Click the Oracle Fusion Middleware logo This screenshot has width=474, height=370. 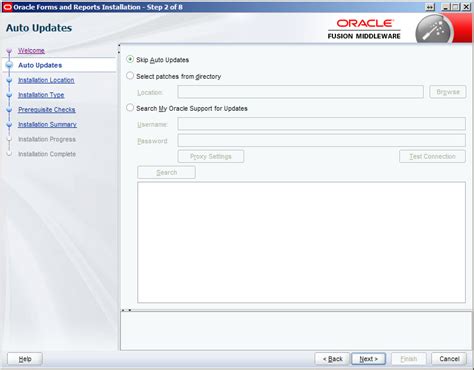coord(364,29)
